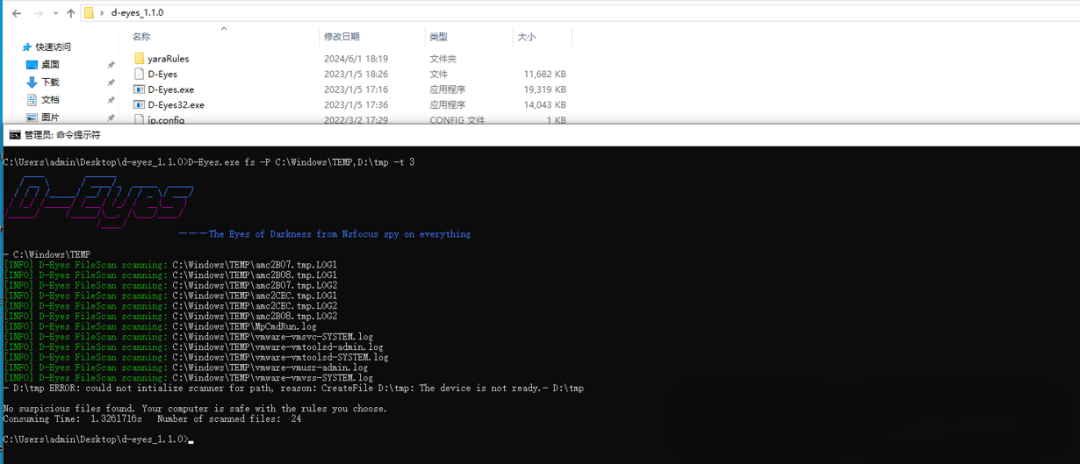Click the D-Eyes.exe file icon
The width and height of the screenshot is (1080, 464).
138,89
